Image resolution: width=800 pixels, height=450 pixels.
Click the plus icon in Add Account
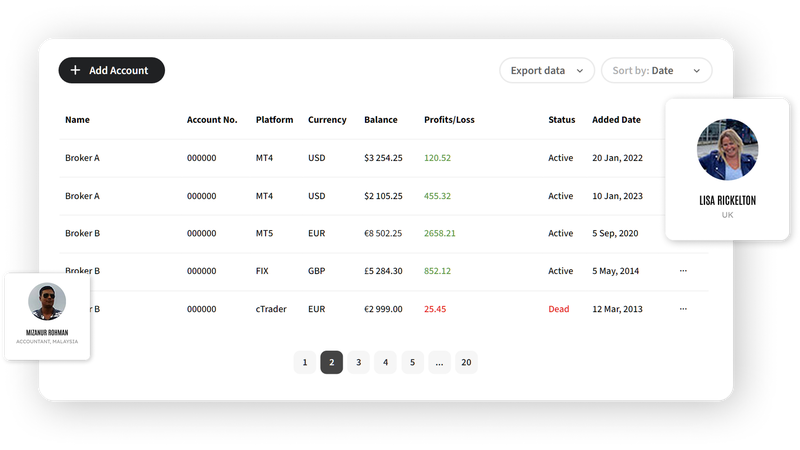[x=75, y=71]
